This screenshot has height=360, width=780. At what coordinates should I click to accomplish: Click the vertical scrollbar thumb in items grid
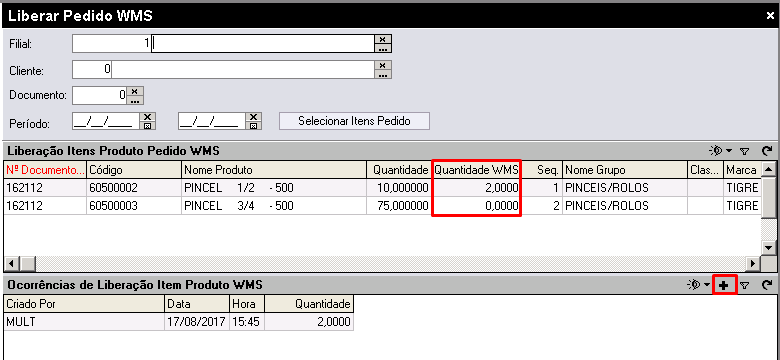(x=769, y=198)
